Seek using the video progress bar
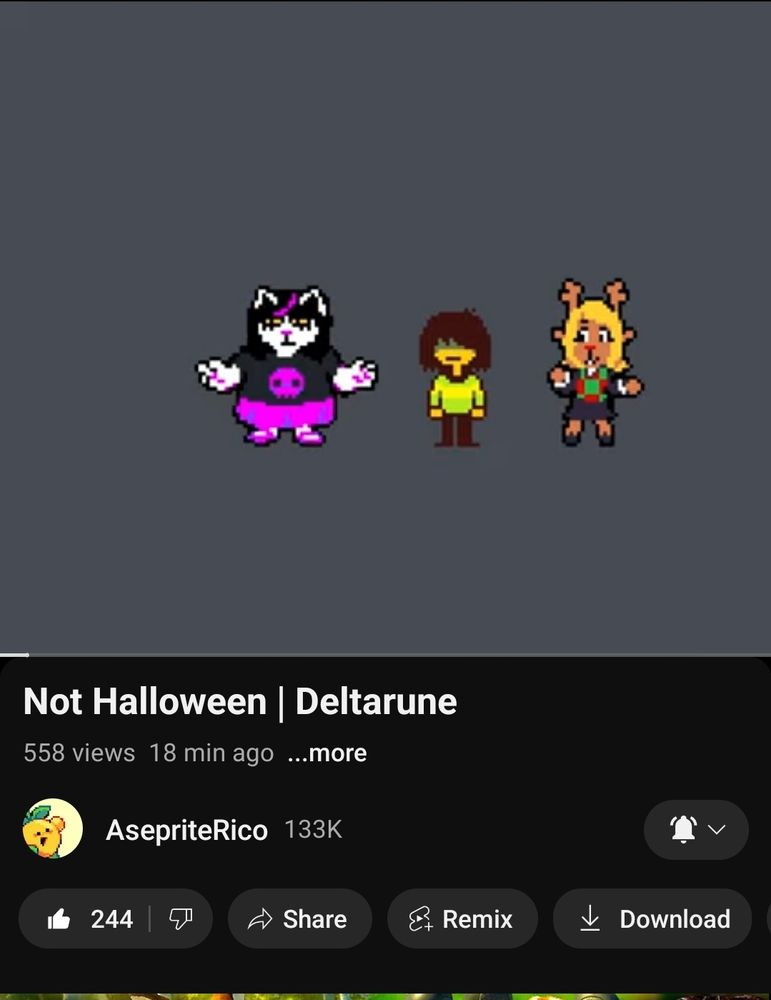This screenshot has width=771, height=1000. point(385,654)
